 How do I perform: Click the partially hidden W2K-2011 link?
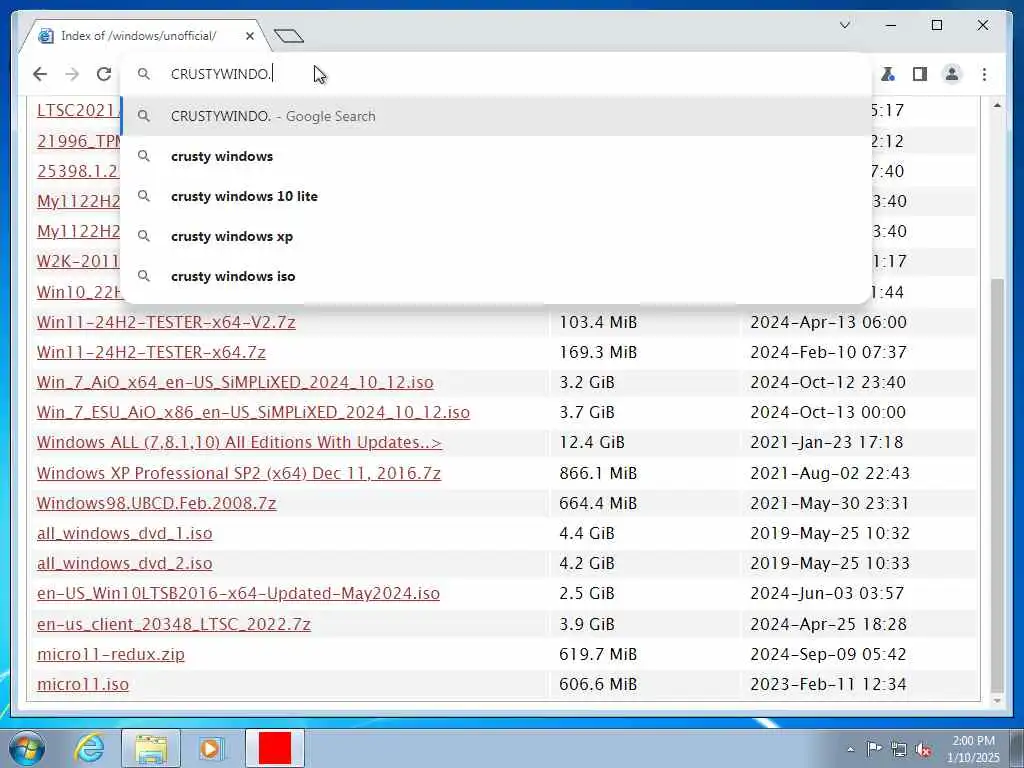(x=78, y=261)
